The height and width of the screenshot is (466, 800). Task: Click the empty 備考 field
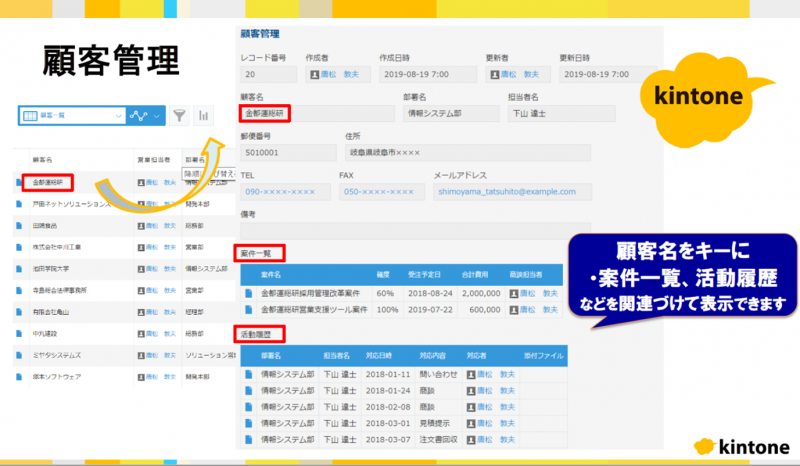click(x=415, y=231)
